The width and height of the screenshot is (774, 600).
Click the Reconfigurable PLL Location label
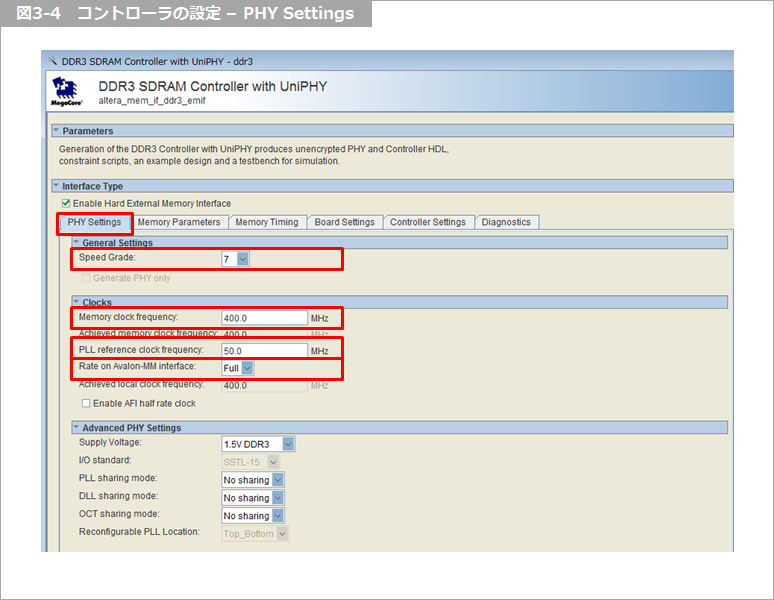pyautogui.click(x=139, y=531)
